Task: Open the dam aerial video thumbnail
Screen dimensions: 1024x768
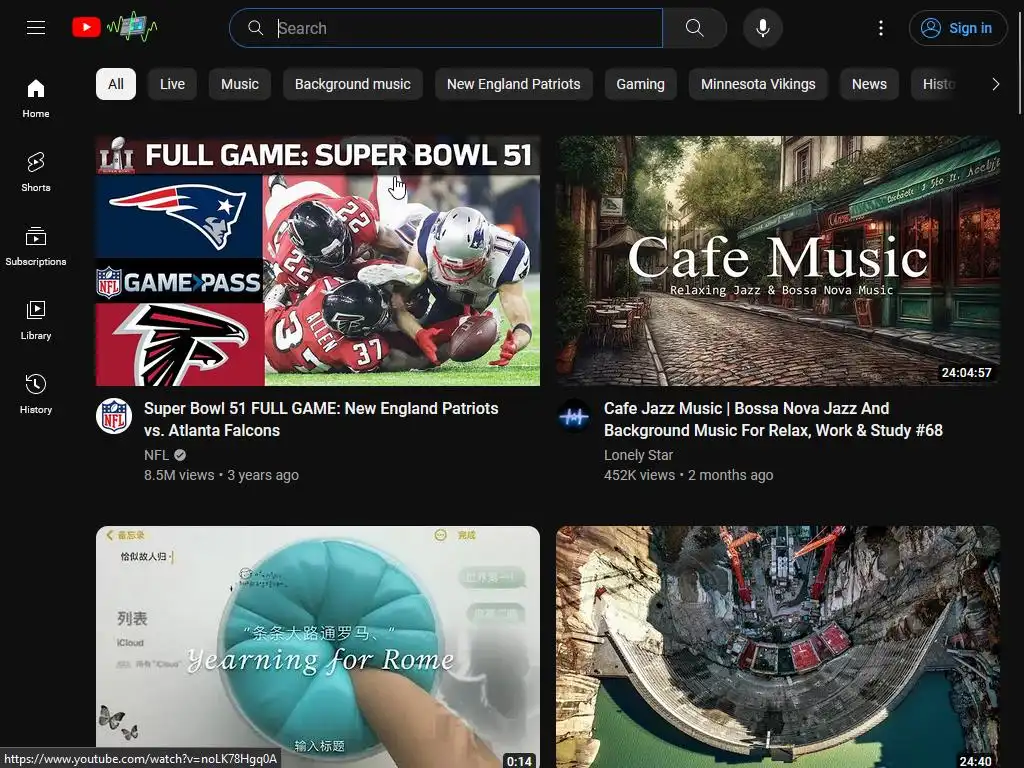Action: 778,647
